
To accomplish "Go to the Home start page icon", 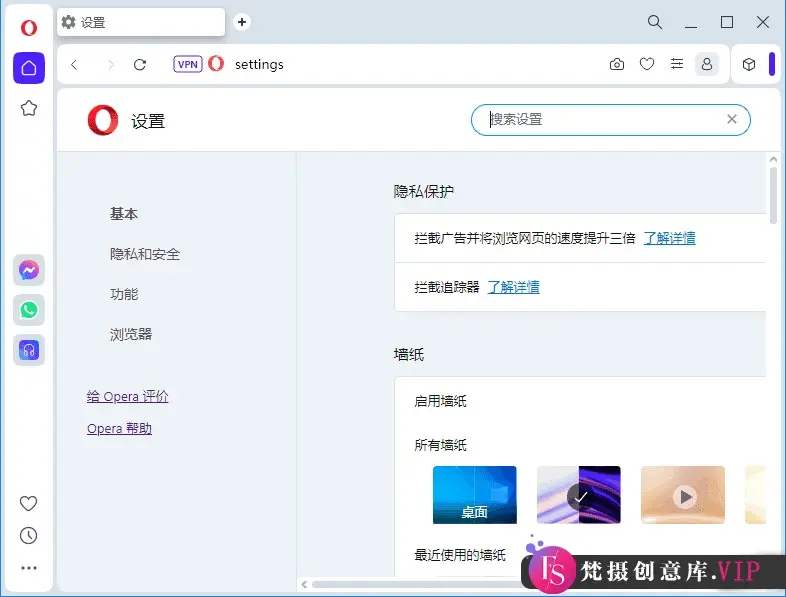I will point(29,68).
